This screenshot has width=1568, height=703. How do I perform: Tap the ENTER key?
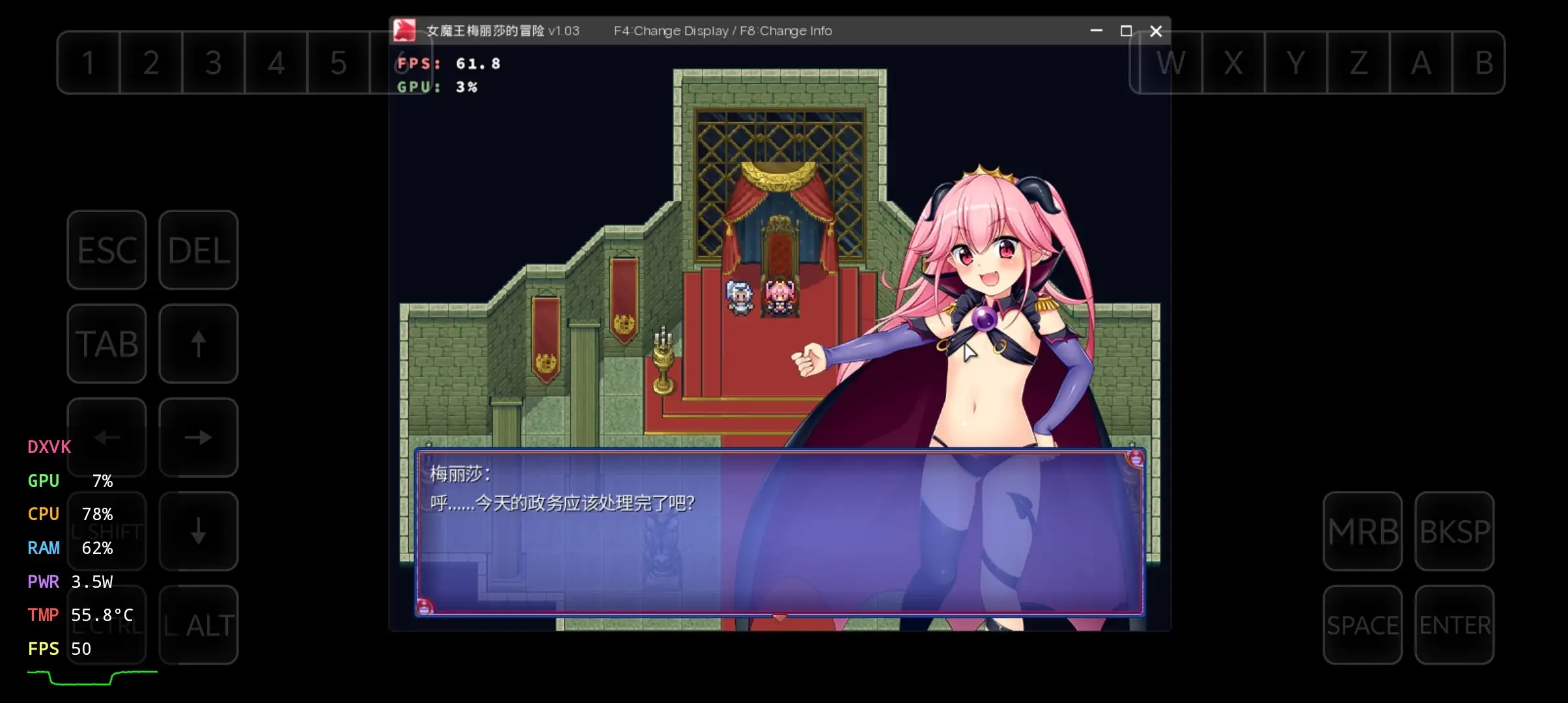[x=1454, y=625]
